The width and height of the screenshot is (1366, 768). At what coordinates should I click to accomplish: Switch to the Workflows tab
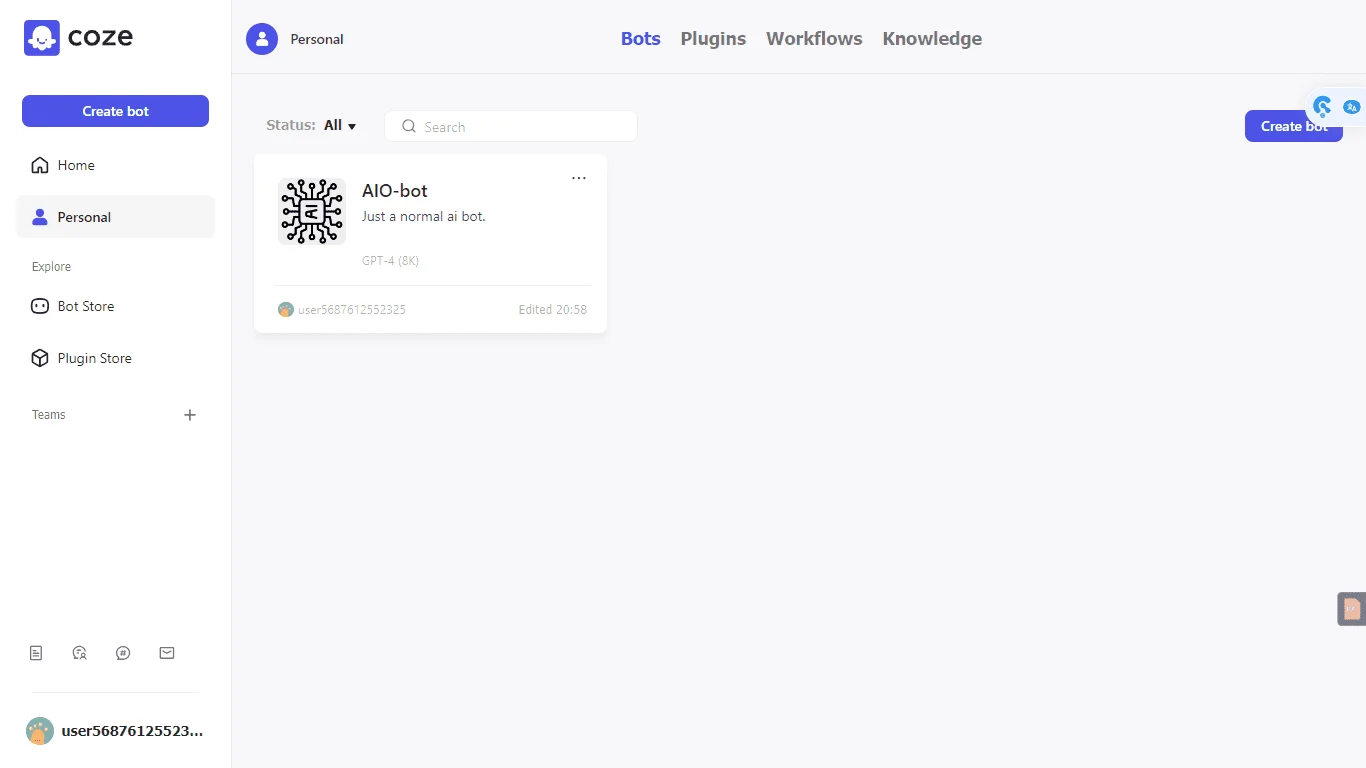point(814,39)
